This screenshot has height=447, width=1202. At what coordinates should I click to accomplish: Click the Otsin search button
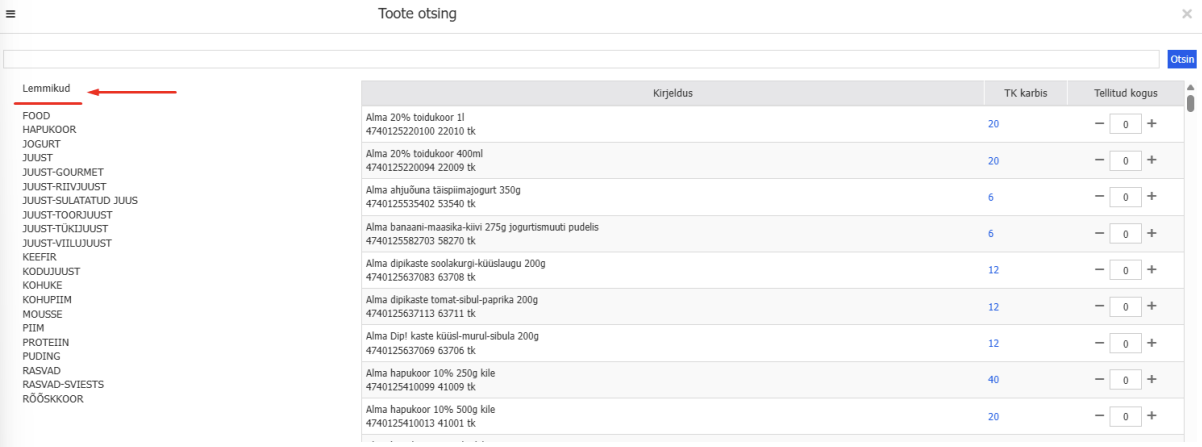pos(1181,59)
